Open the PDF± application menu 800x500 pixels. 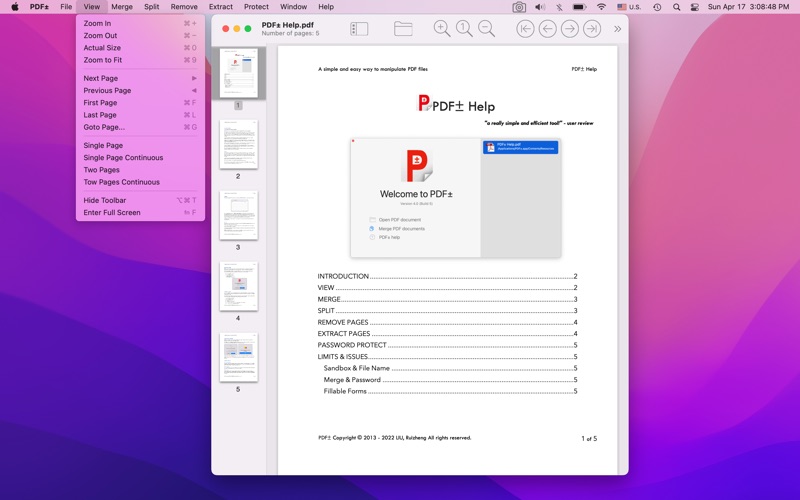(39, 7)
